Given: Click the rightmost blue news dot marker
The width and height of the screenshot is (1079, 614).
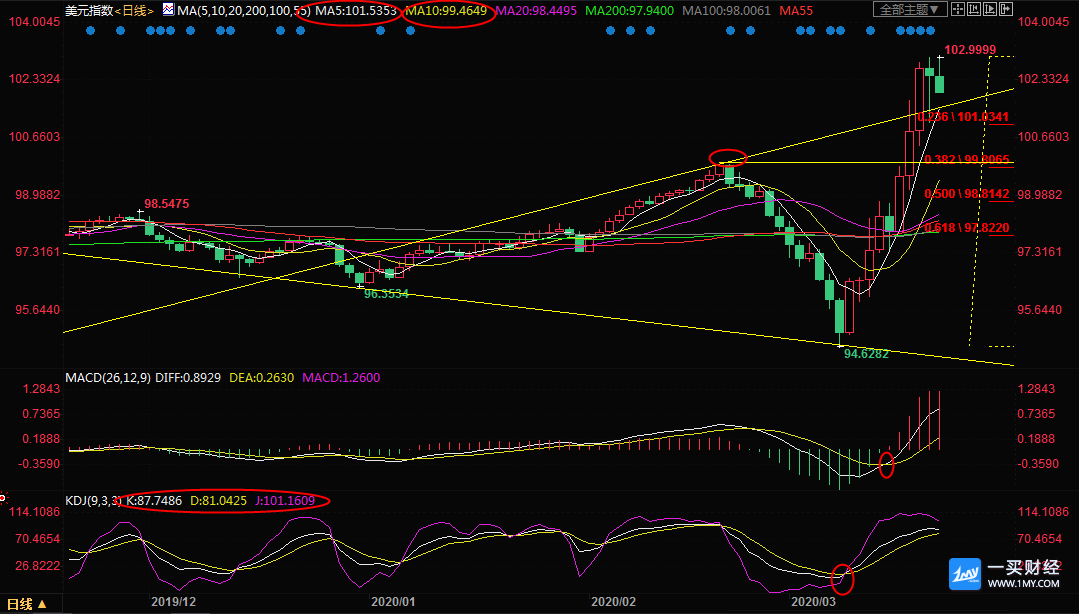Looking at the screenshot, I should [930, 31].
